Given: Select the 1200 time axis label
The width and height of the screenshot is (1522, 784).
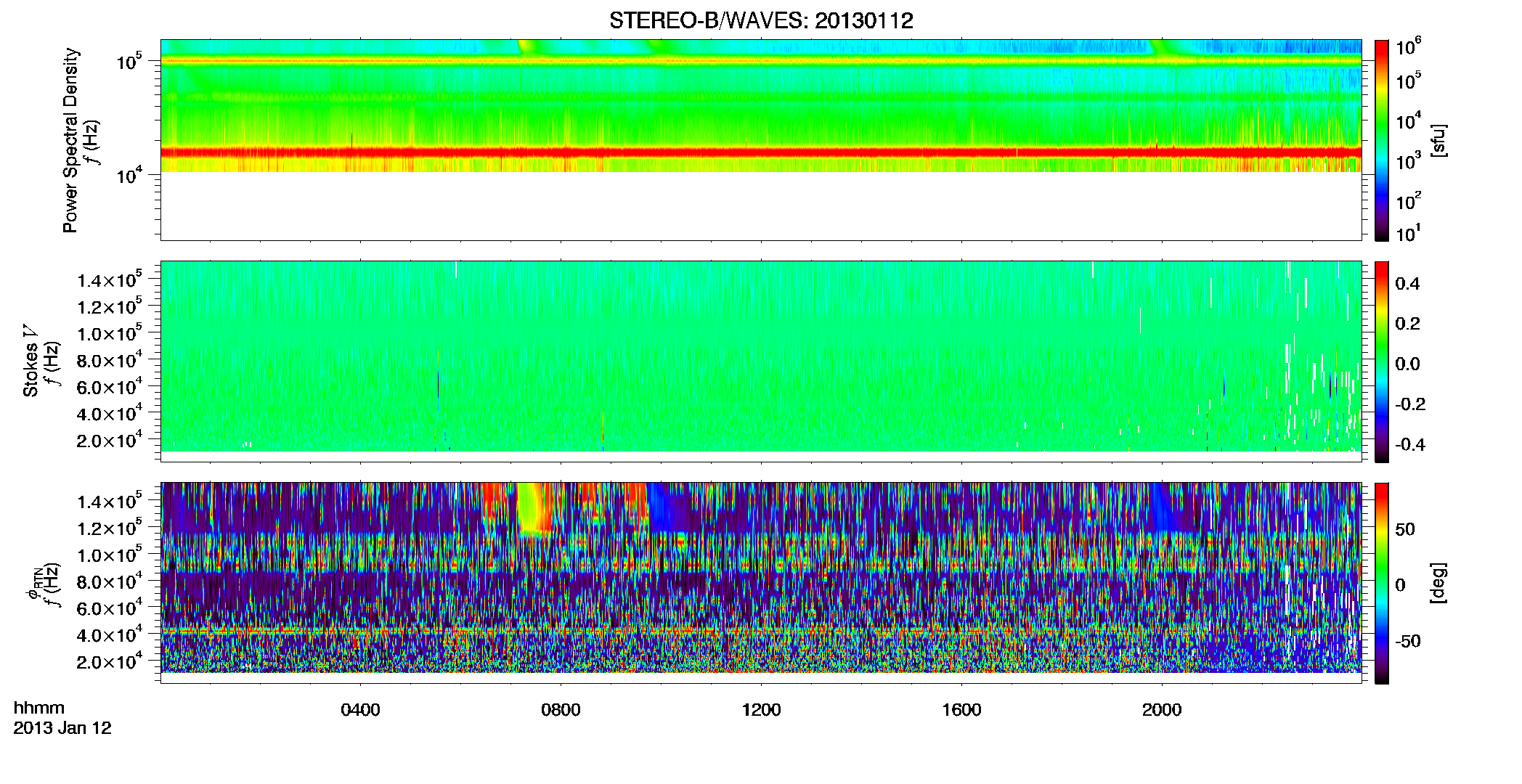Looking at the screenshot, I should (761, 710).
